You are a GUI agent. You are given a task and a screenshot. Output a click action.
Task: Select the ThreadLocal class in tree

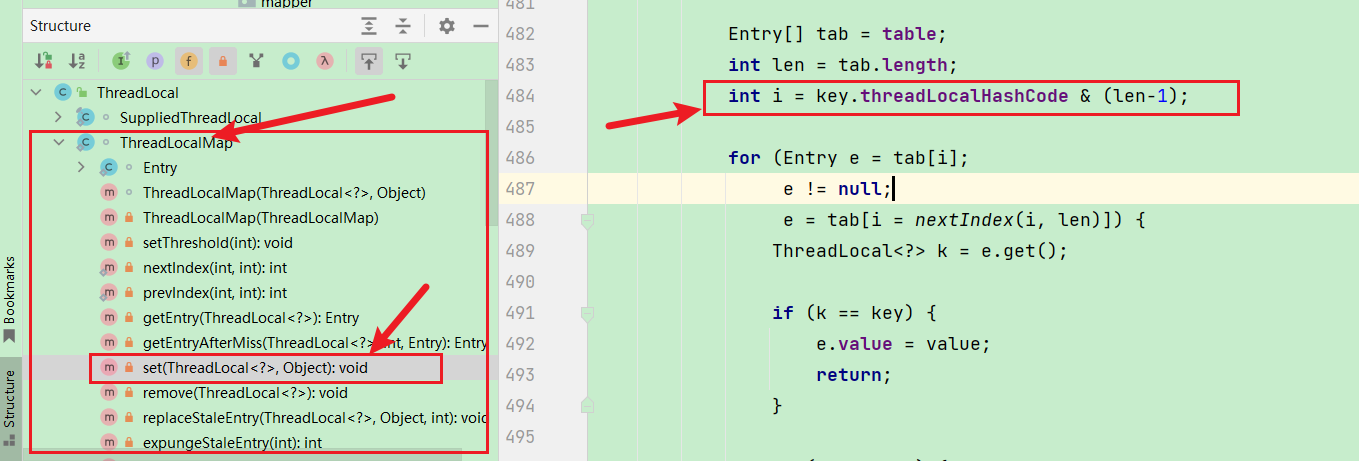[x=138, y=93]
